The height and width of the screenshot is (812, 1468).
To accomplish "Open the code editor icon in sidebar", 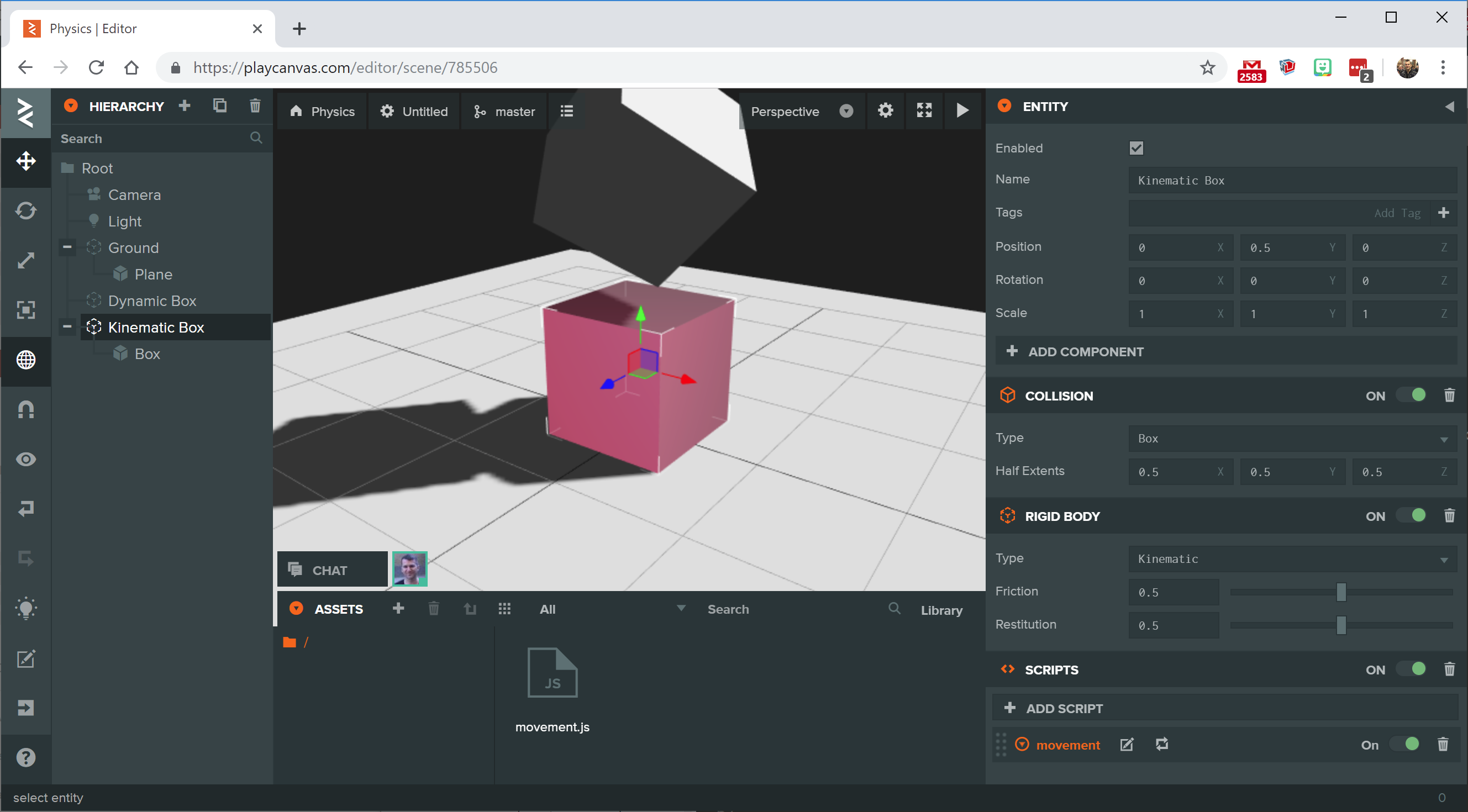I will point(25,659).
